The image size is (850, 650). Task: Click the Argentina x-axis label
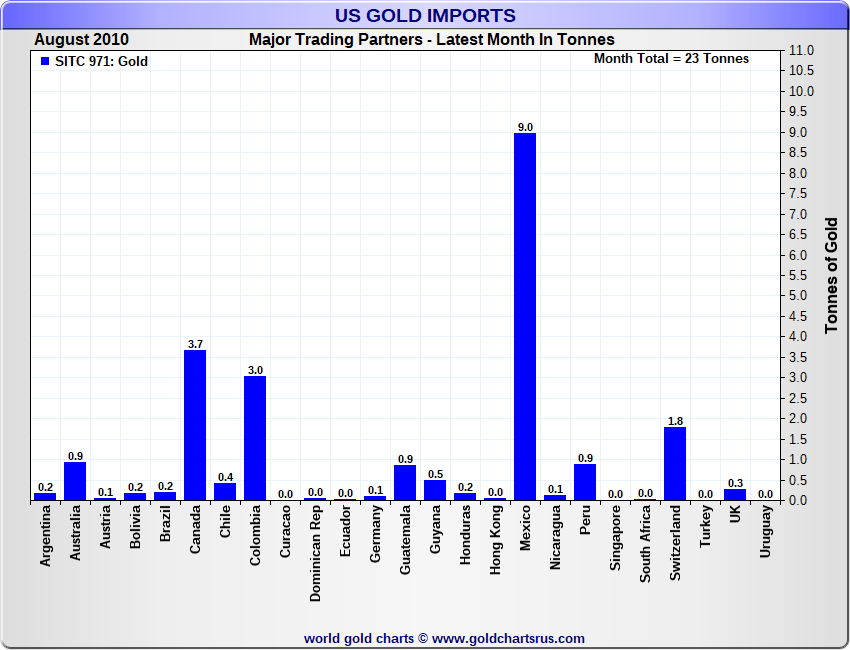[x=45, y=536]
